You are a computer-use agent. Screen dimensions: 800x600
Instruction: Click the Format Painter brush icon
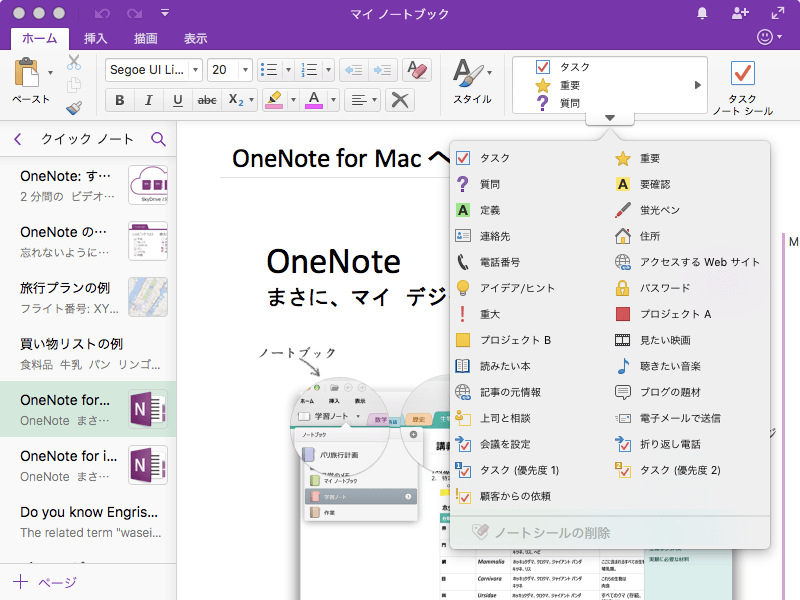(74, 108)
